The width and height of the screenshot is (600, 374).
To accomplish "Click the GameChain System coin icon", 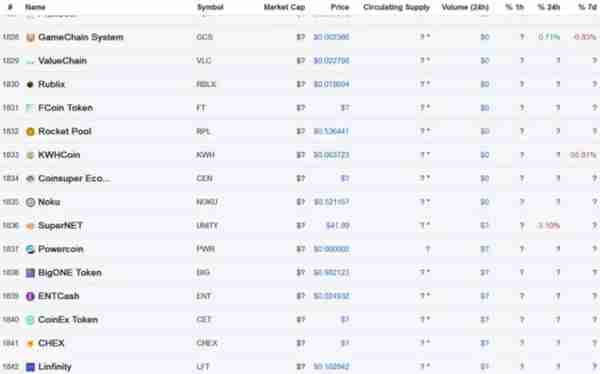I will point(30,38).
